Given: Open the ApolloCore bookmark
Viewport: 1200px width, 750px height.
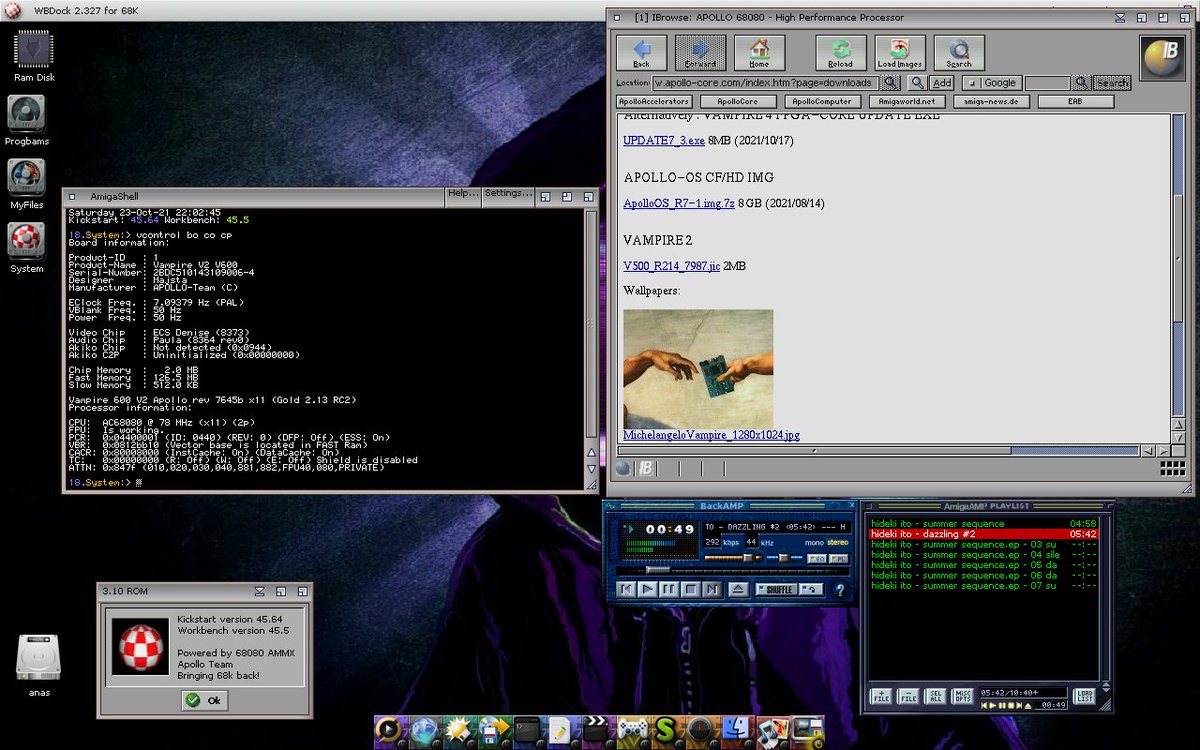Looking at the screenshot, I should [x=738, y=101].
